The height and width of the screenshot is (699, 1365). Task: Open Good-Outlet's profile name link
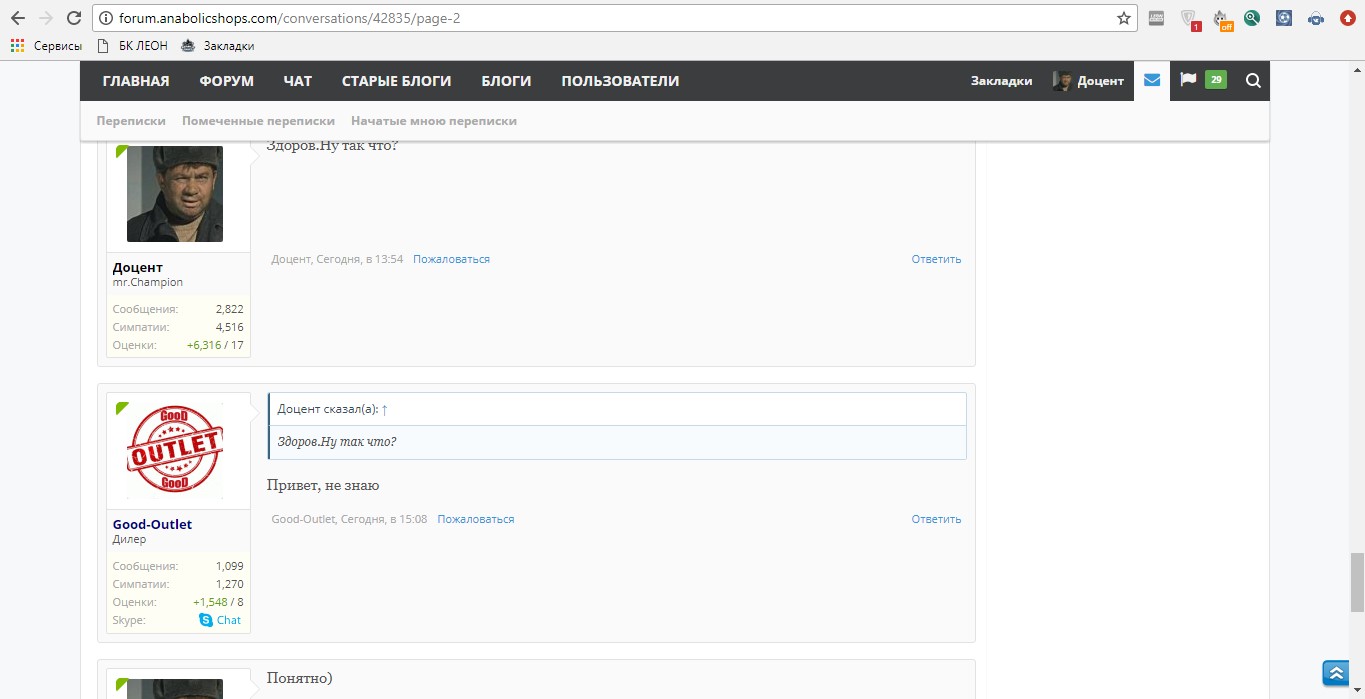click(152, 524)
